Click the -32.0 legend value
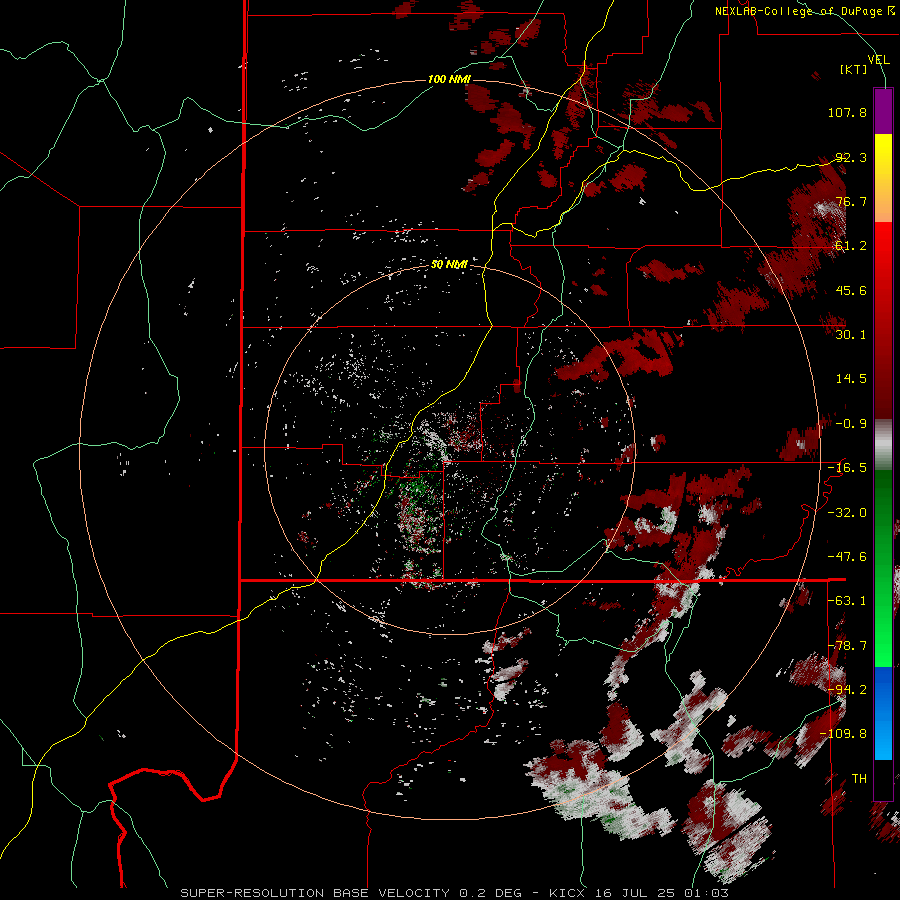The height and width of the screenshot is (900, 900). (x=847, y=512)
